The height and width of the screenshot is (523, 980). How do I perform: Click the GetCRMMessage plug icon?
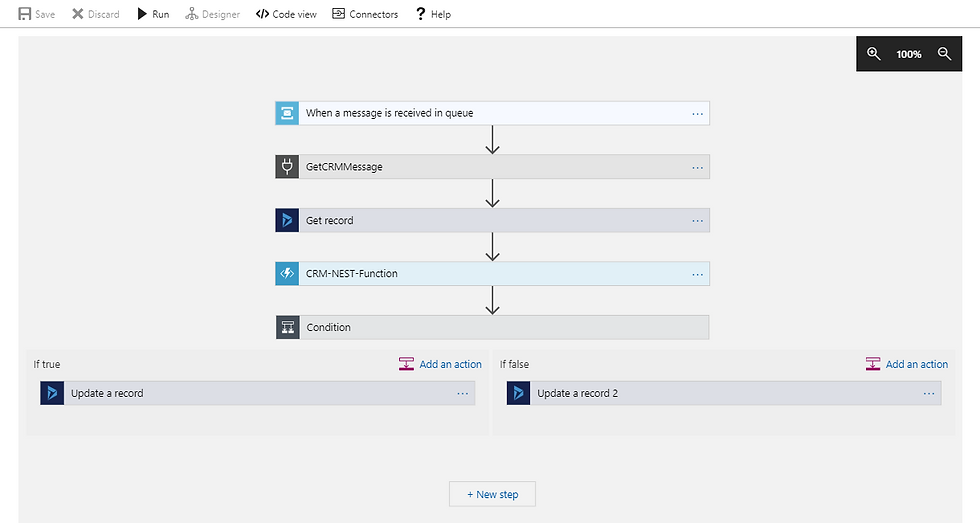point(287,167)
